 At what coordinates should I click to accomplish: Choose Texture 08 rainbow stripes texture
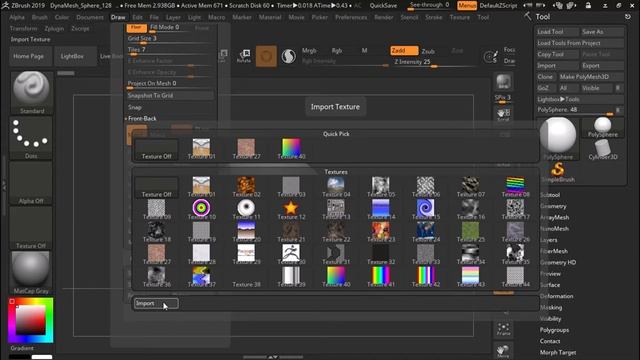pos(516,187)
